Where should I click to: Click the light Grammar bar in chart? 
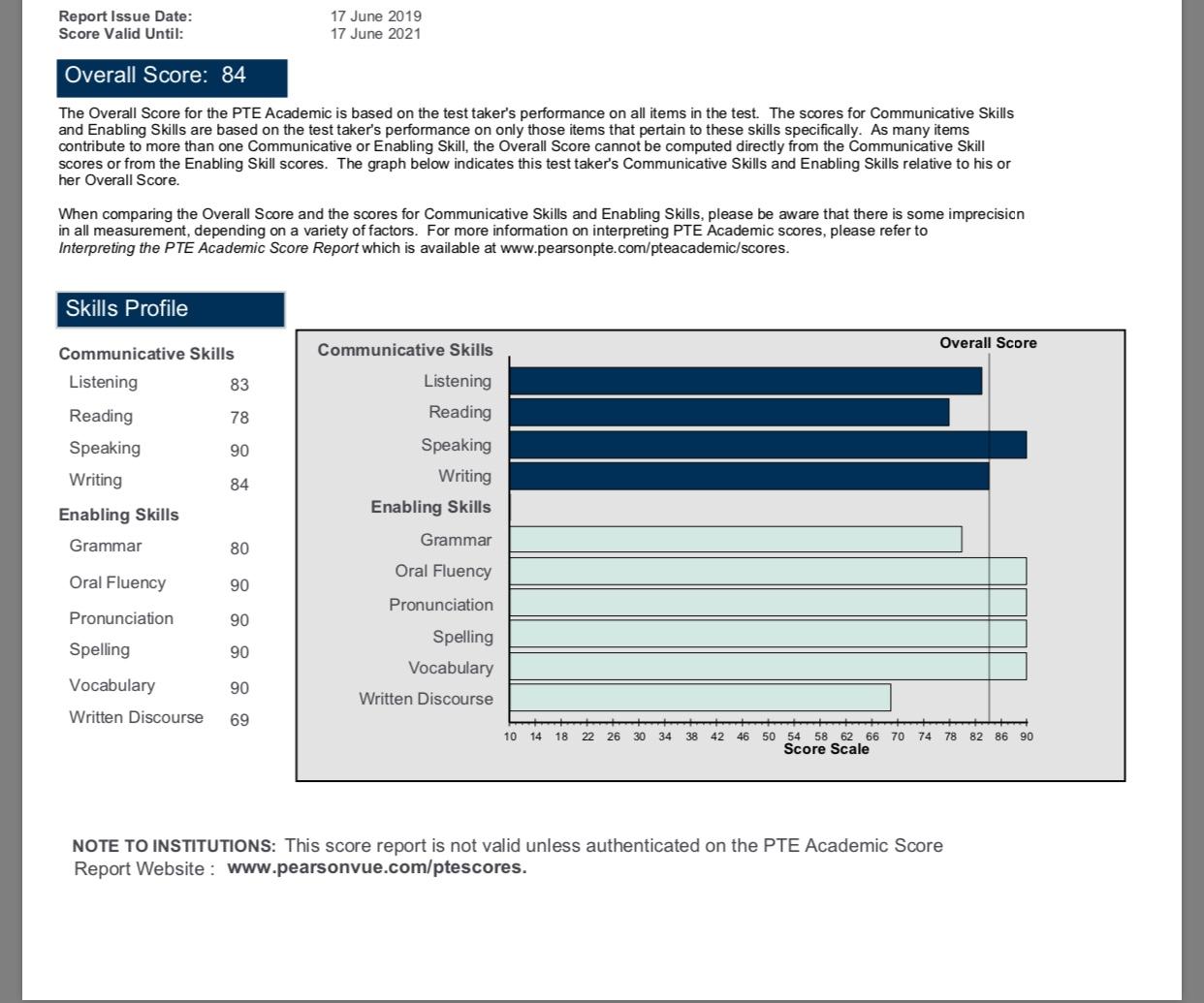(735, 540)
